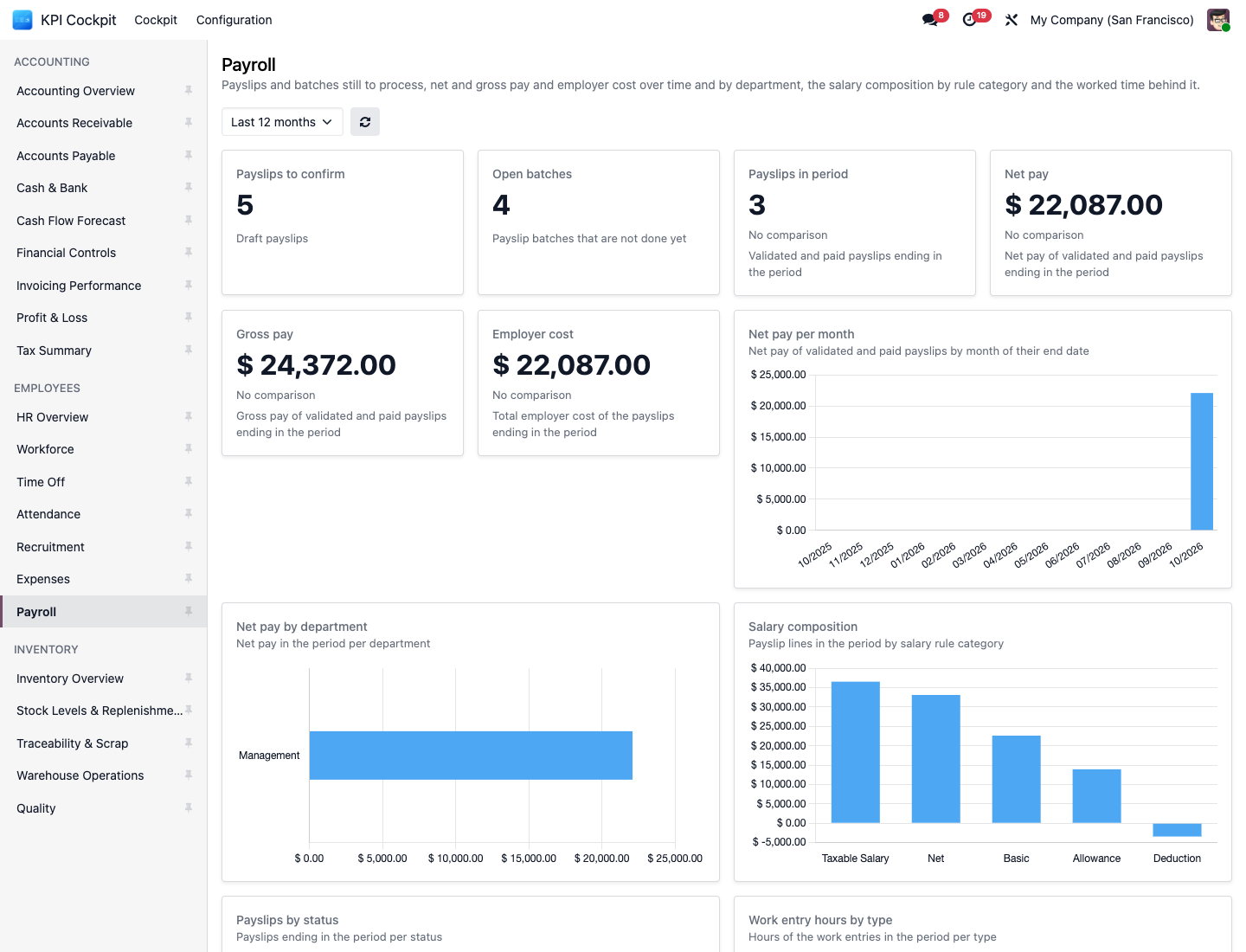Screen dimensions: 1246x952
Task: Pin the HR Overview dashboard
Action: point(189,417)
